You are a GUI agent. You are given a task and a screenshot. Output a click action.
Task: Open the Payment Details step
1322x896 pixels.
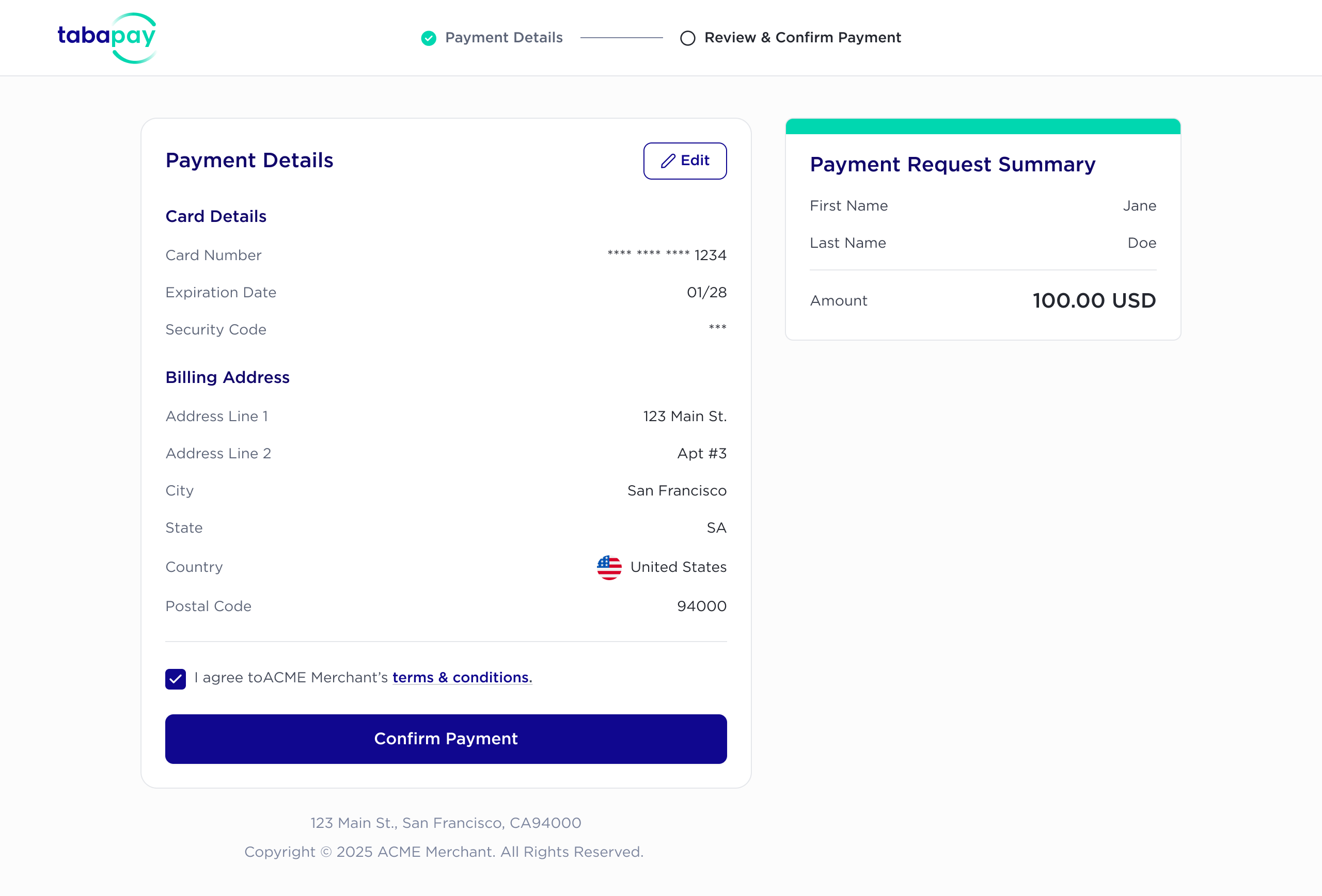[492, 38]
